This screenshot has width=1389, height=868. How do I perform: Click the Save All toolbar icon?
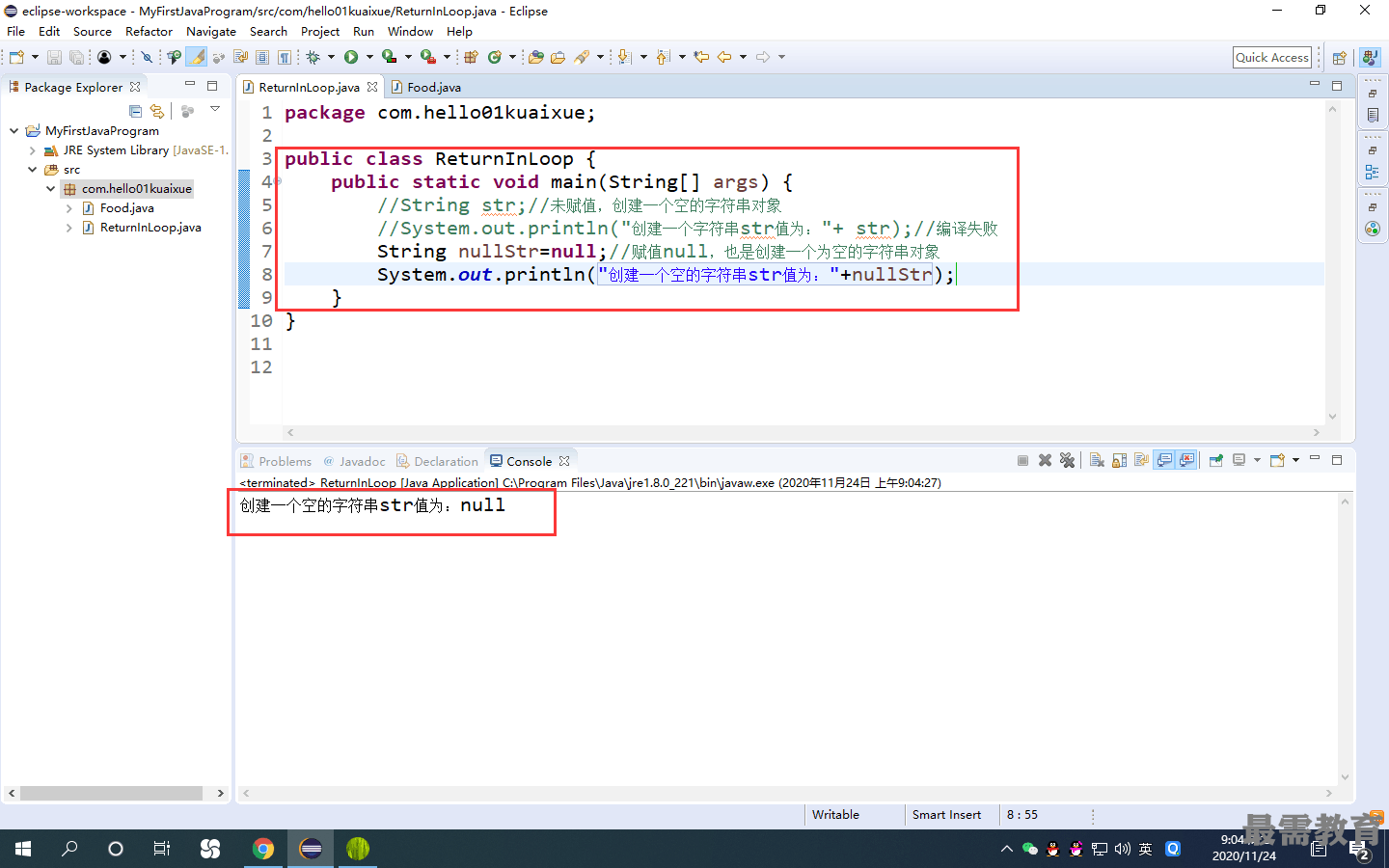click(76, 57)
